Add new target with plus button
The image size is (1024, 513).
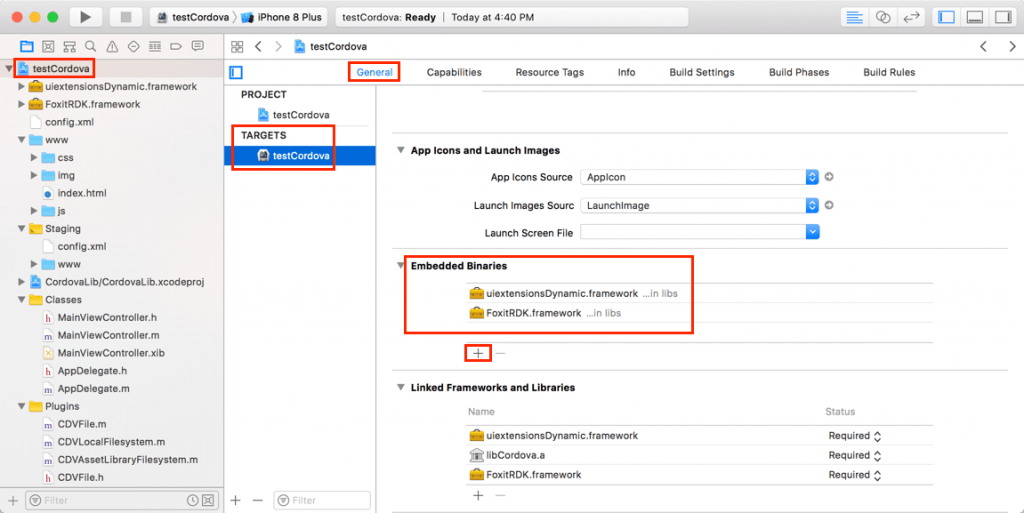(x=236, y=501)
